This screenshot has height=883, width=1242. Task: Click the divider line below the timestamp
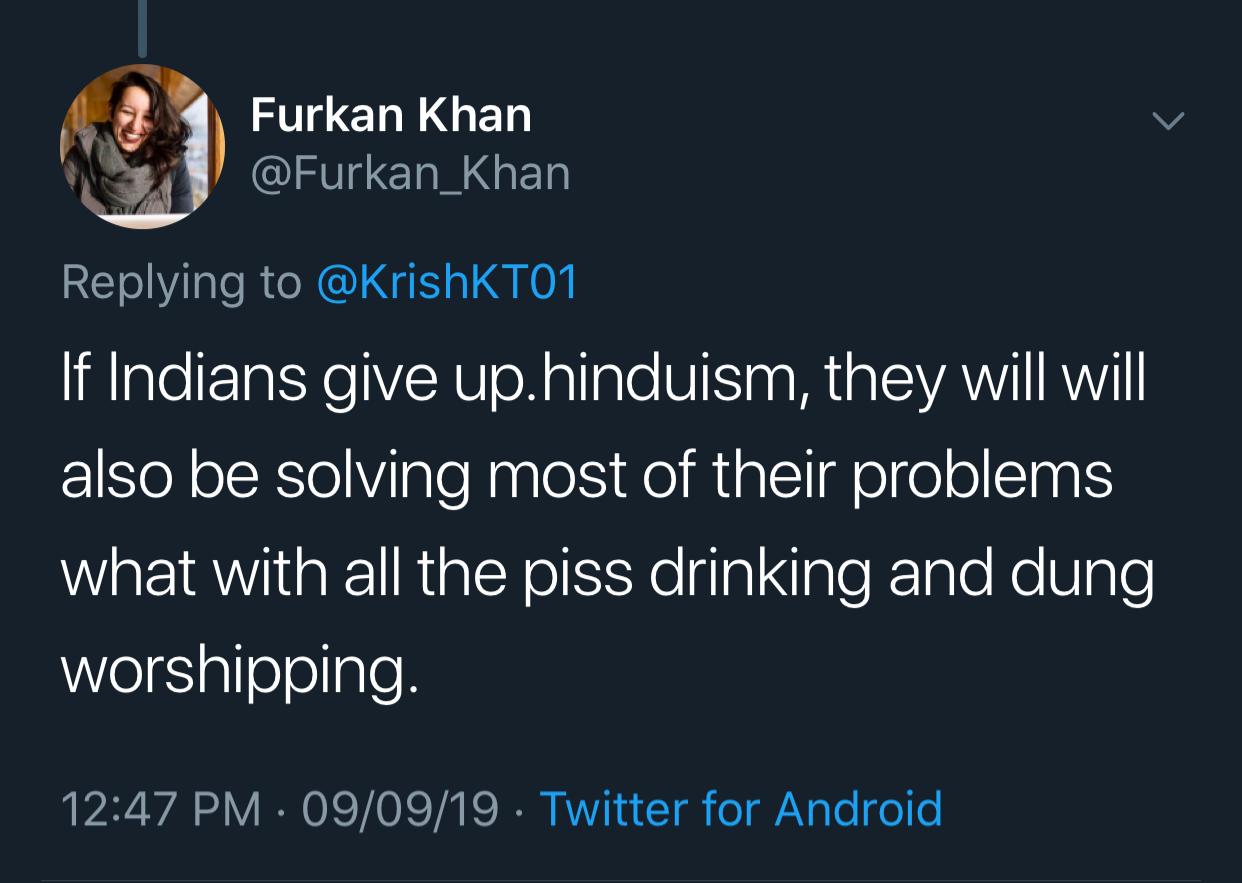point(621,880)
